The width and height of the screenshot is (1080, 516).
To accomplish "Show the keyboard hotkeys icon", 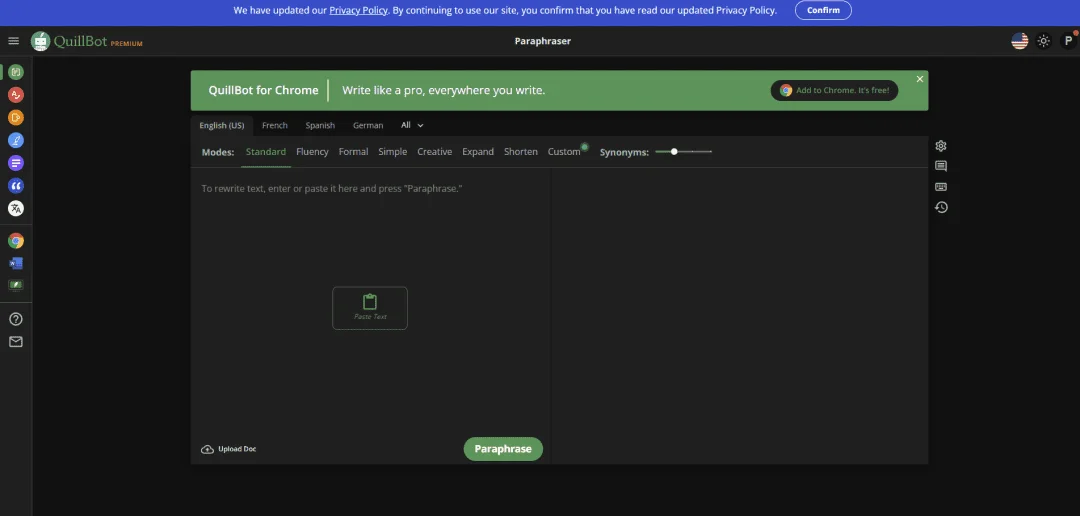I will point(941,187).
